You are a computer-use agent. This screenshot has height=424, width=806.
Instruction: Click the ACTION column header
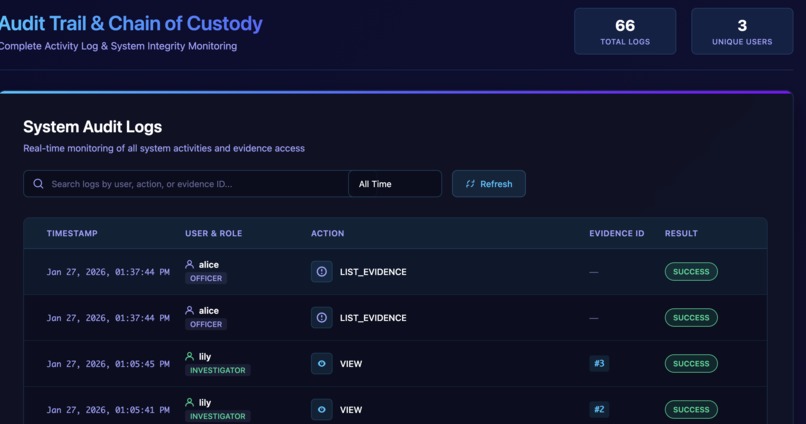pos(327,233)
